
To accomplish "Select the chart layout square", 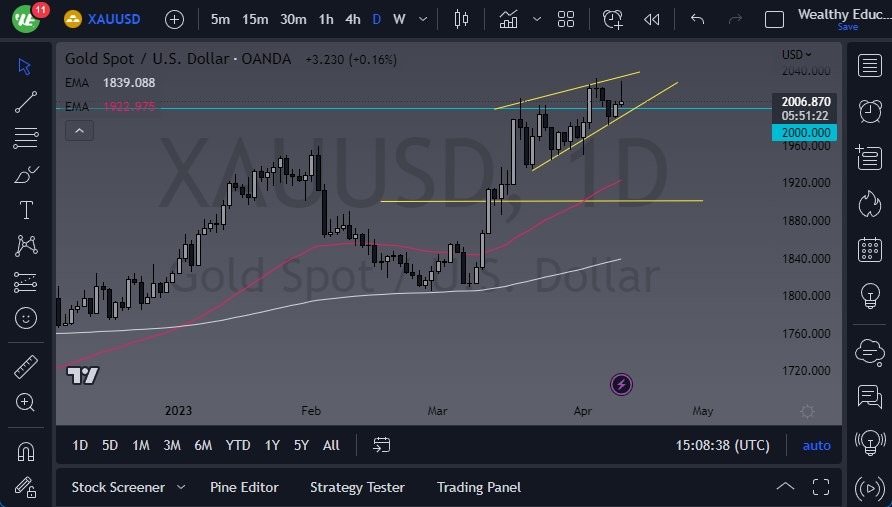I will click(x=774, y=19).
